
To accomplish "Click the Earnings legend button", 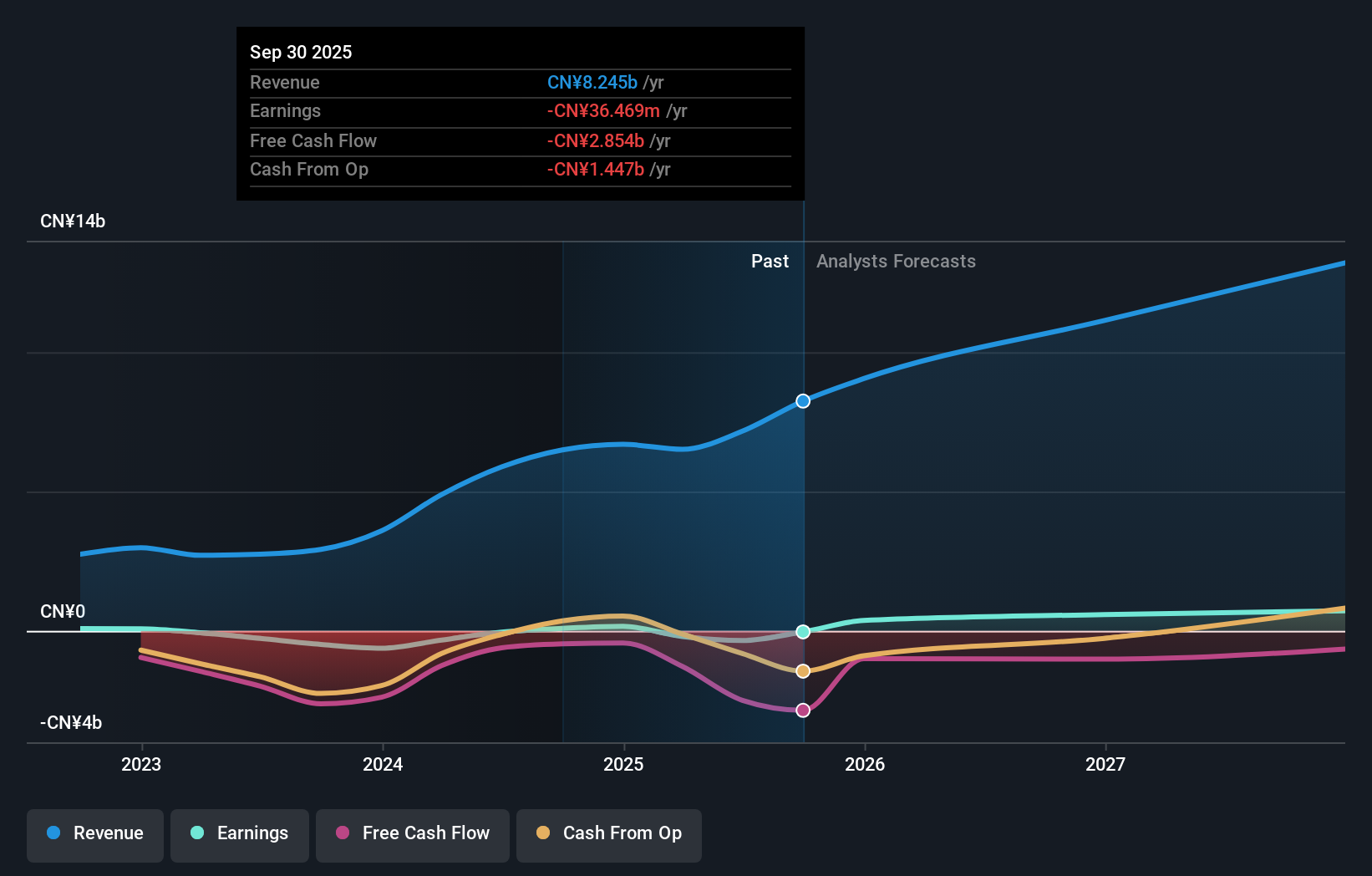I will click(x=240, y=833).
